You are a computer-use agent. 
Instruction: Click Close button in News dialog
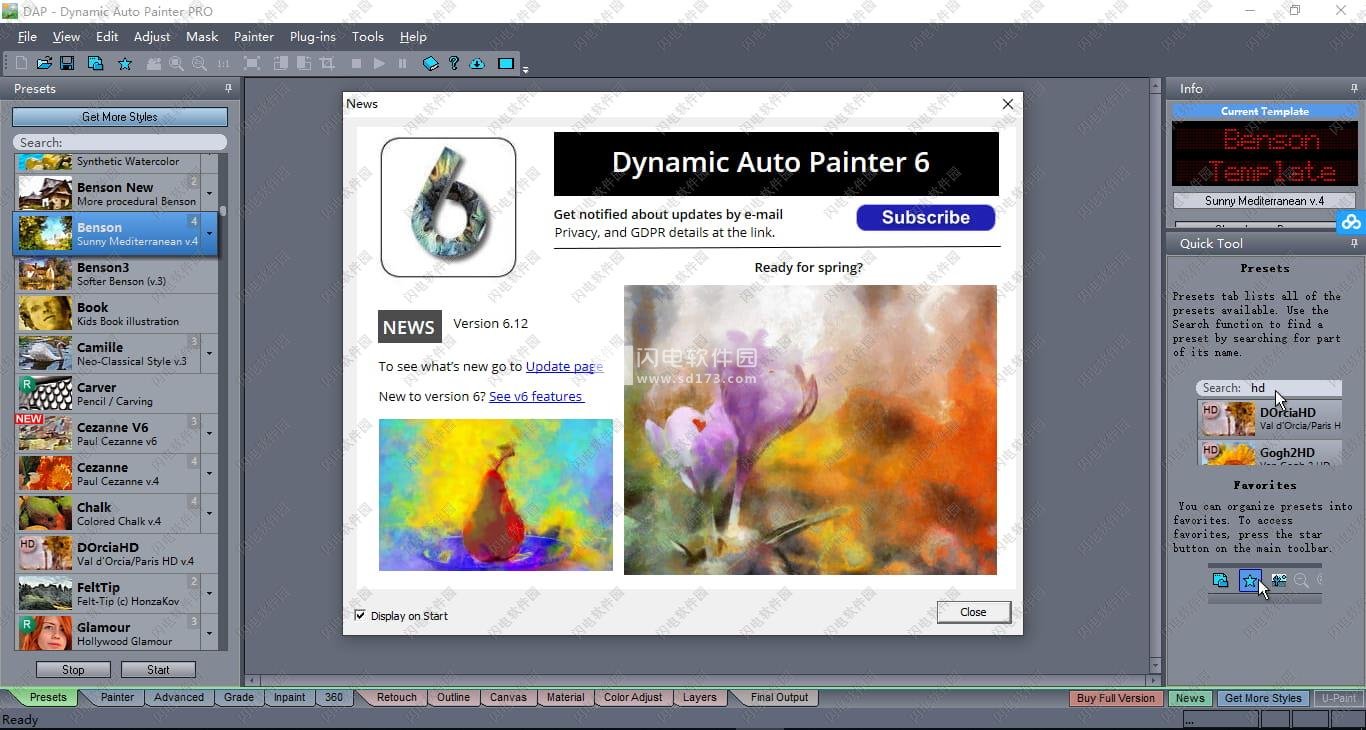tap(973, 612)
